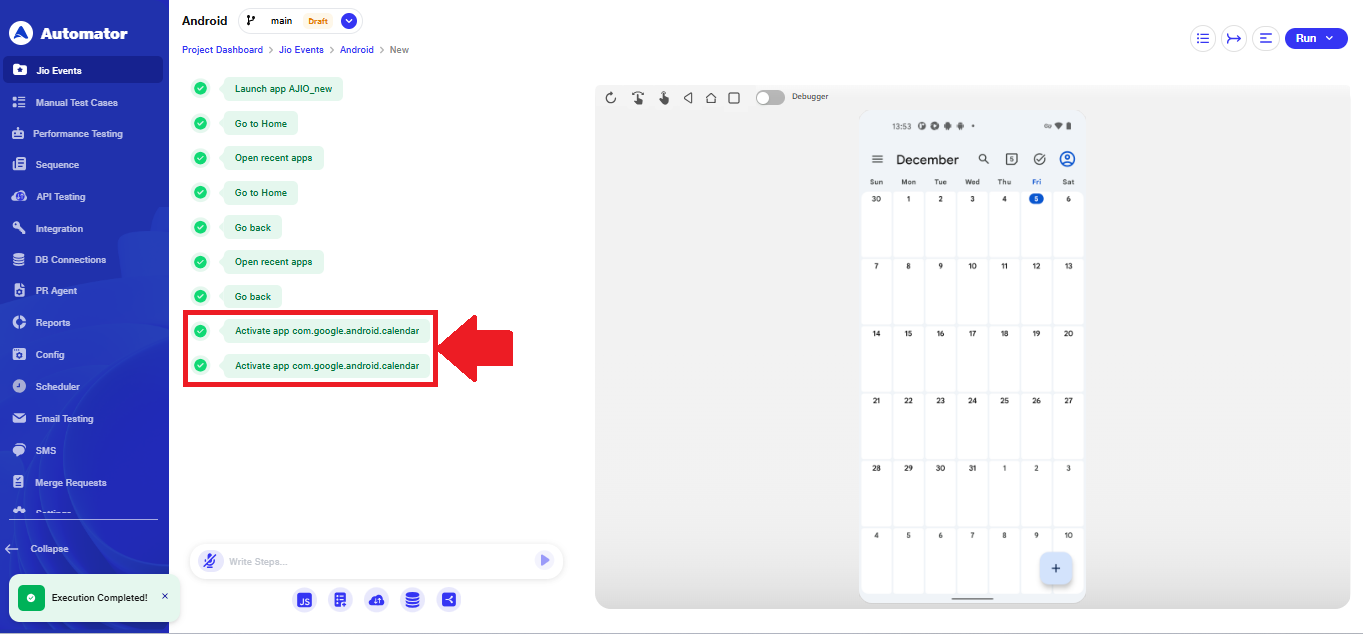
Task: Expand the Run button dropdown arrow
Action: click(1329, 39)
